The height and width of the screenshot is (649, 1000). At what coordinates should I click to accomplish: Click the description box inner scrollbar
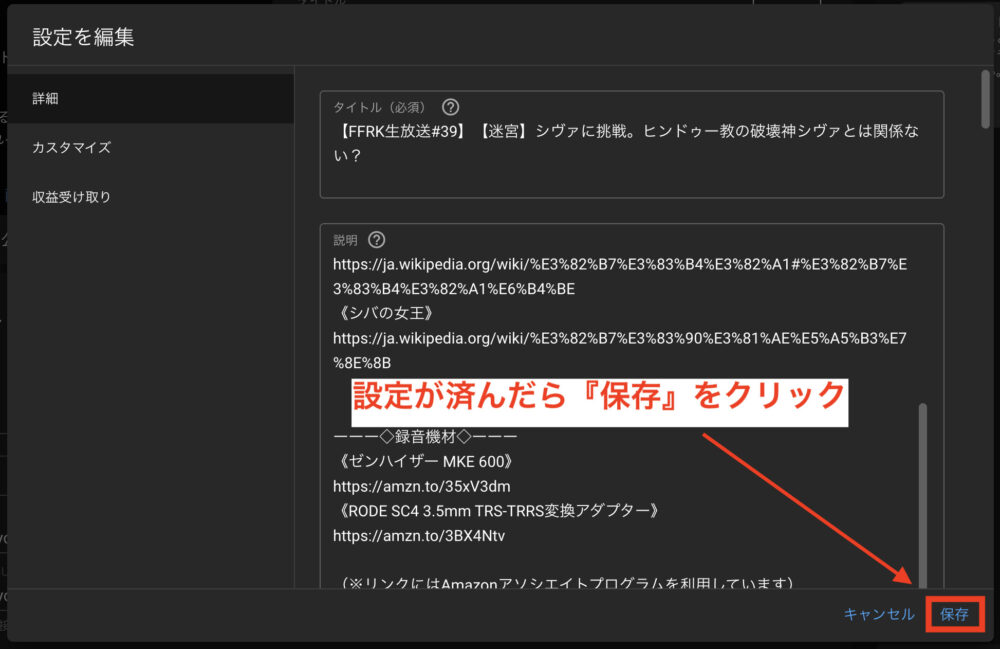pyautogui.click(x=923, y=495)
